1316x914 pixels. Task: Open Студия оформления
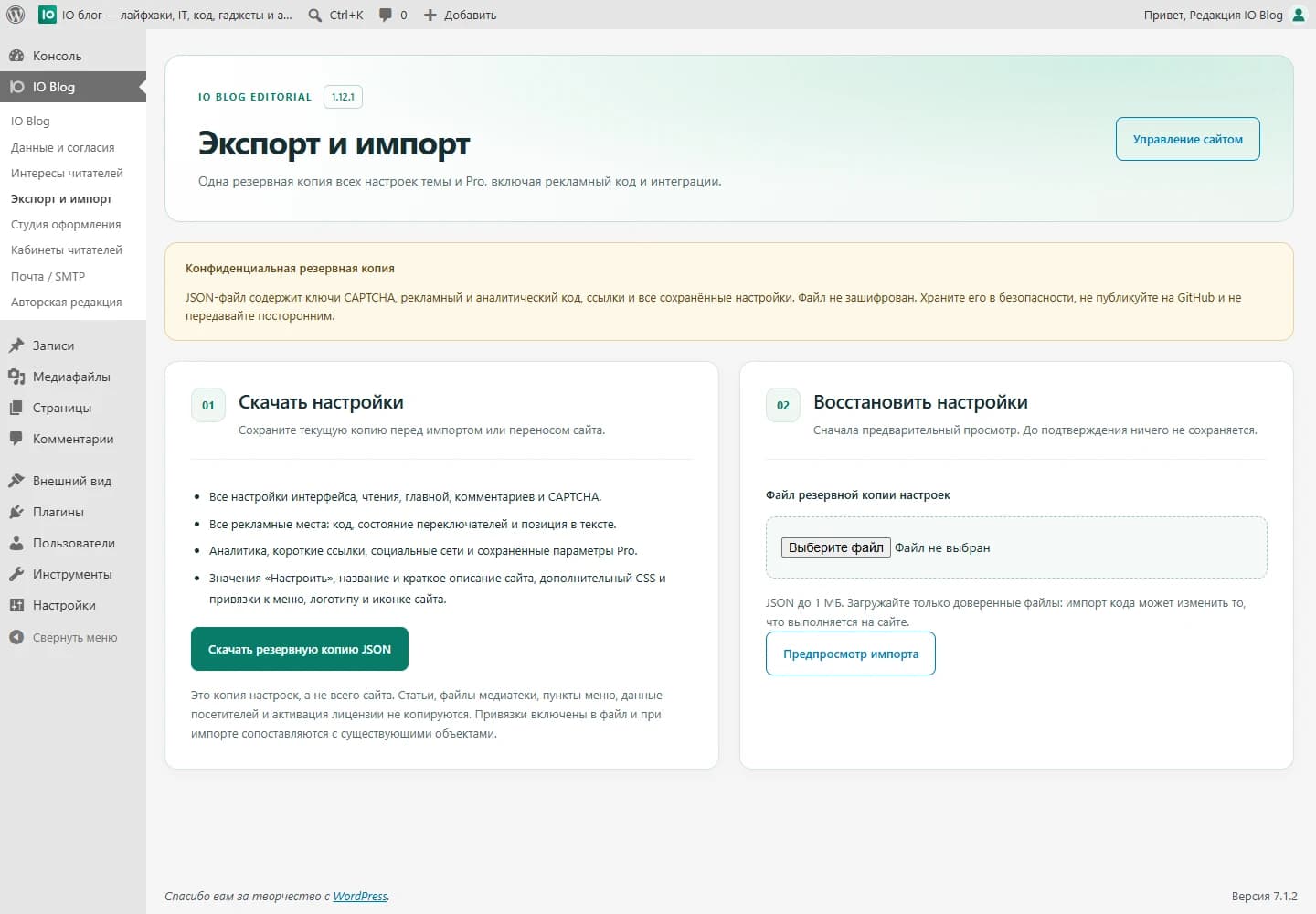pyautogui.click(x=66, y=224)
